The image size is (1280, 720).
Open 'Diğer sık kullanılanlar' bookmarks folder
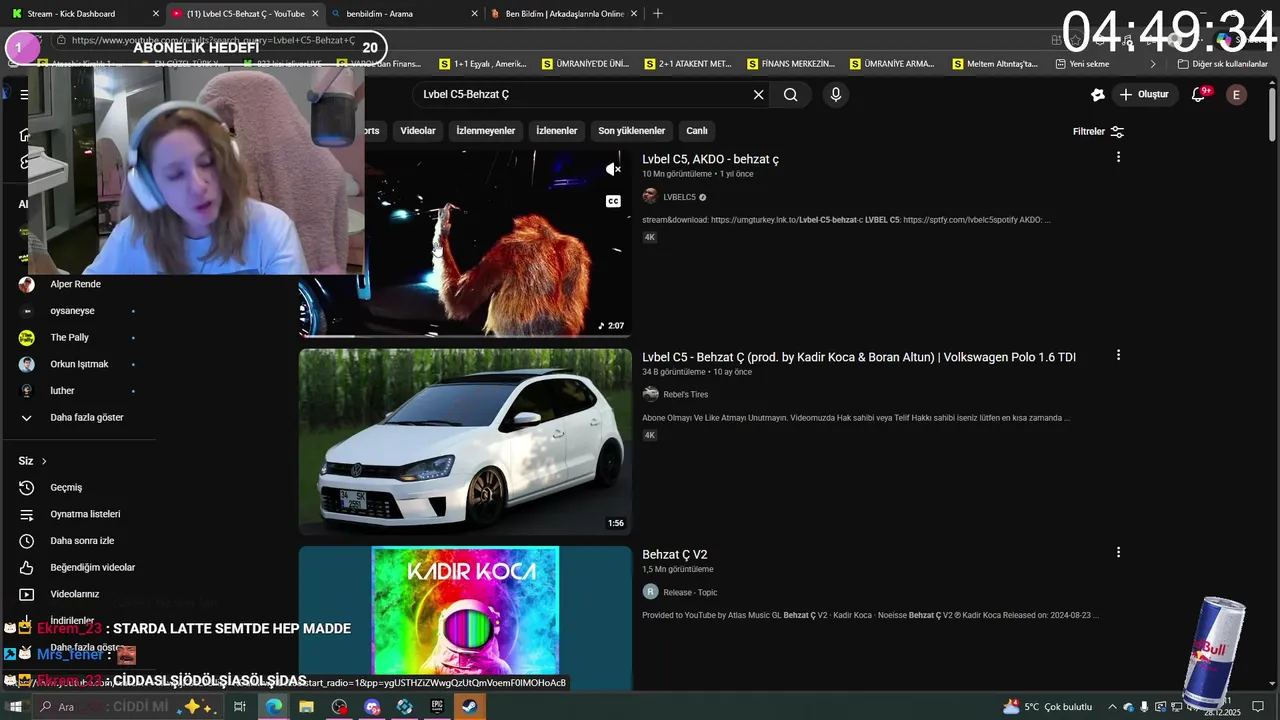click(x=1222, y=64)
